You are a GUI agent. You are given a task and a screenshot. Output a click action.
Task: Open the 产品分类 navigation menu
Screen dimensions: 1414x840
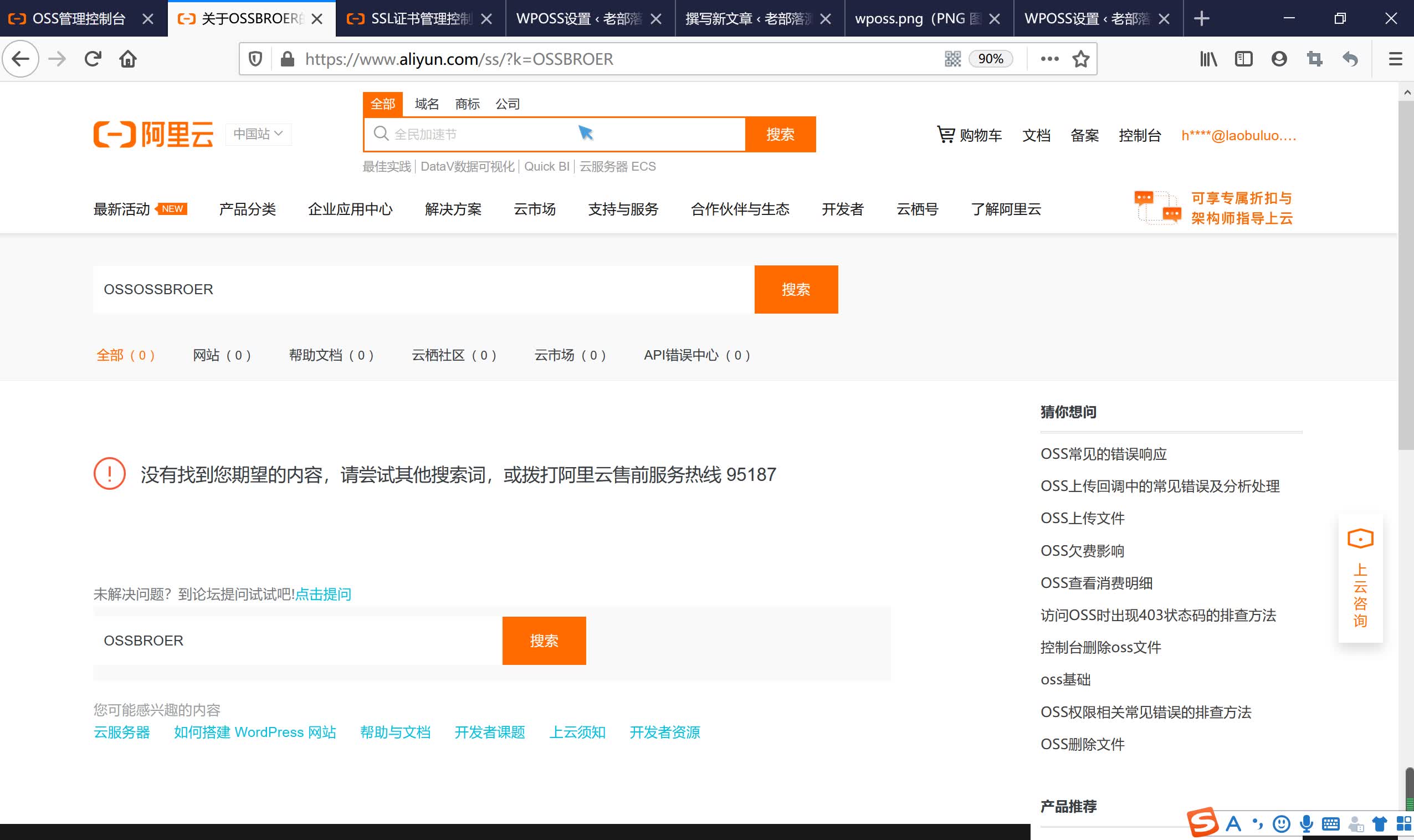[247, 209]
